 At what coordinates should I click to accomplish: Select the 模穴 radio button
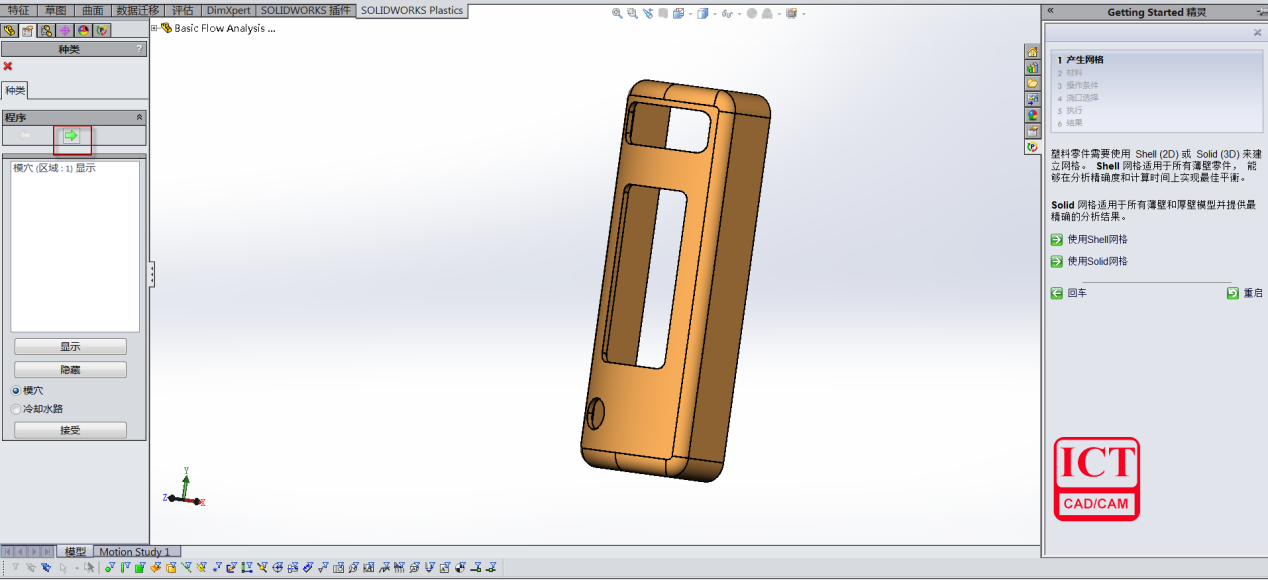coord(16,390)
